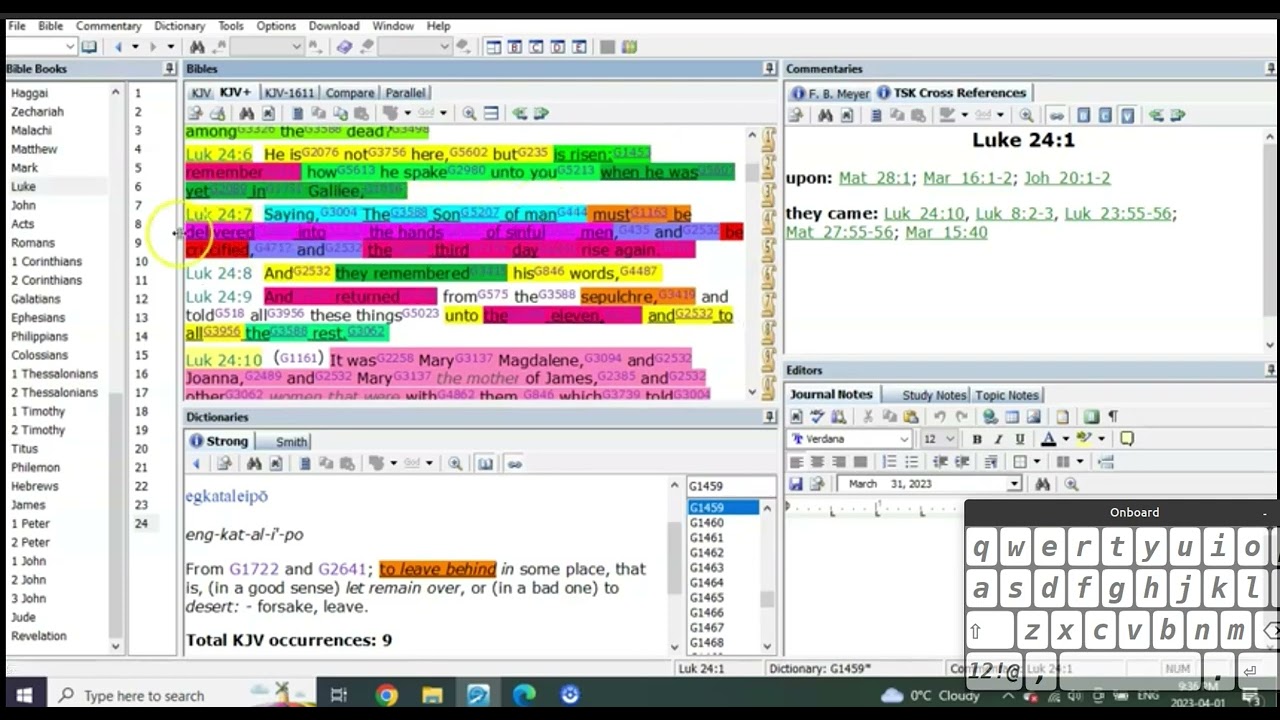Open the Dictionary menu
The image size is (1280, 720).
pyautogui.click(x=180, y=26)
